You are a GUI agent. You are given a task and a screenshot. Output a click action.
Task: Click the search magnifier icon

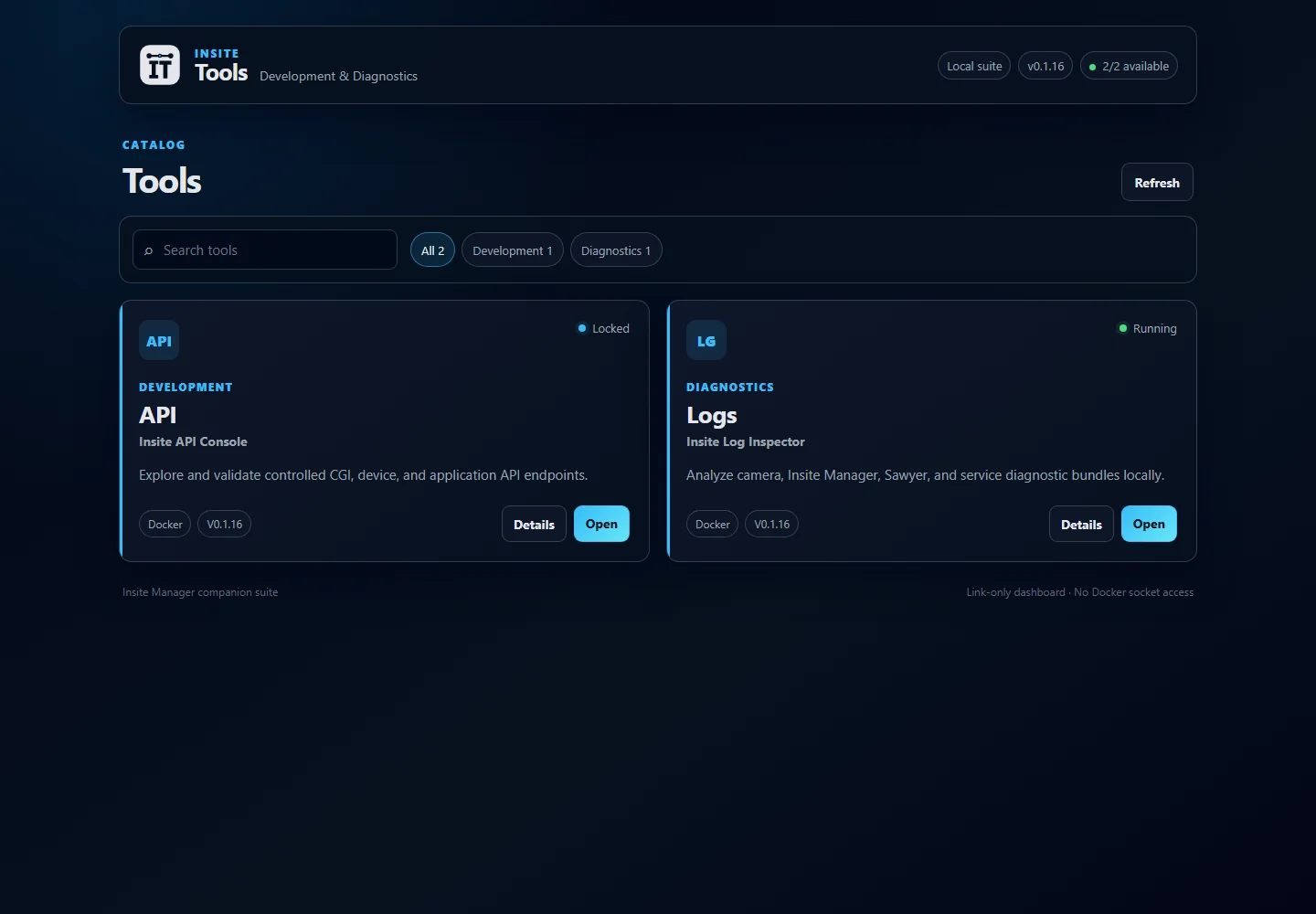click(149, 250)
